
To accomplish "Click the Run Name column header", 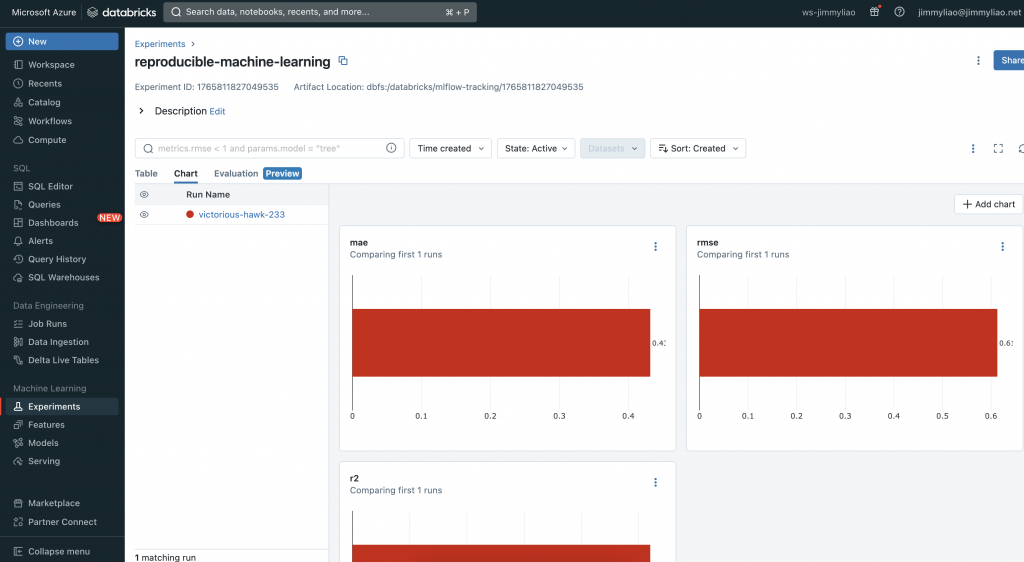I will pyautogui.click(x=208, y=195).
